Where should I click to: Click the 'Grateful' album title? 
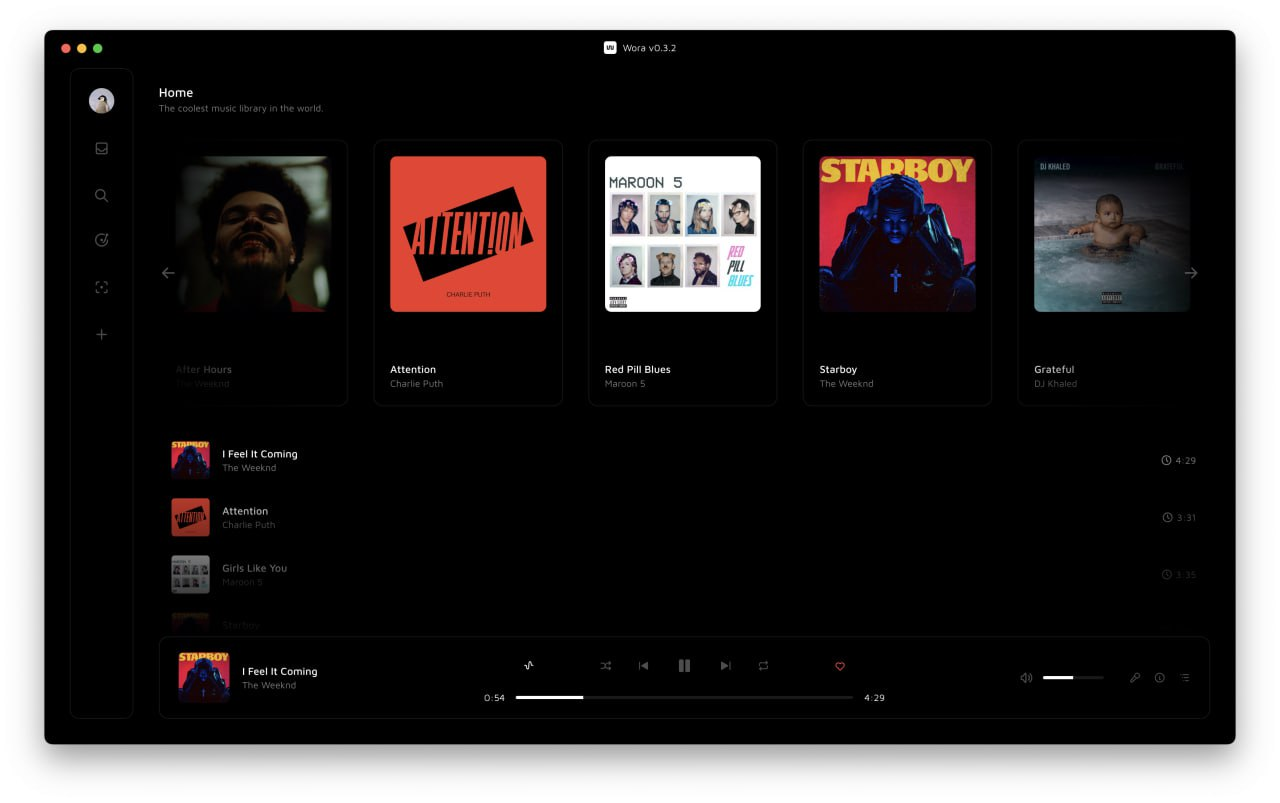(x=1054, y=369)
